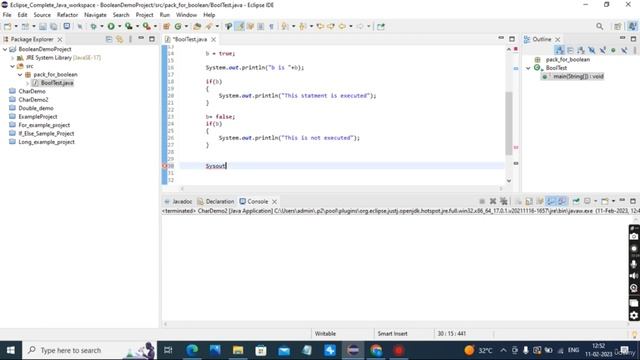This screenshot has width=640, height=360.
Task: Click the Open Perspective icon
Action: (618, 27)
